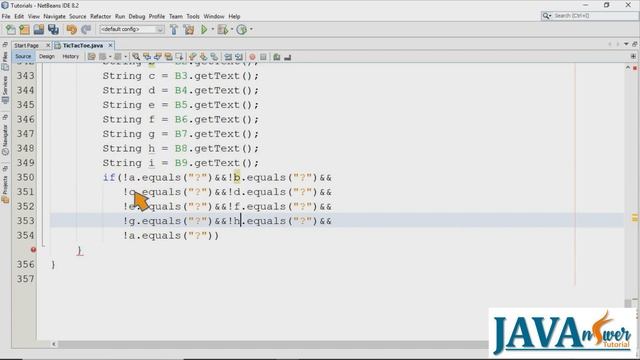
Task: Open the Navigator side panel tab
Action: coord(5,139)
